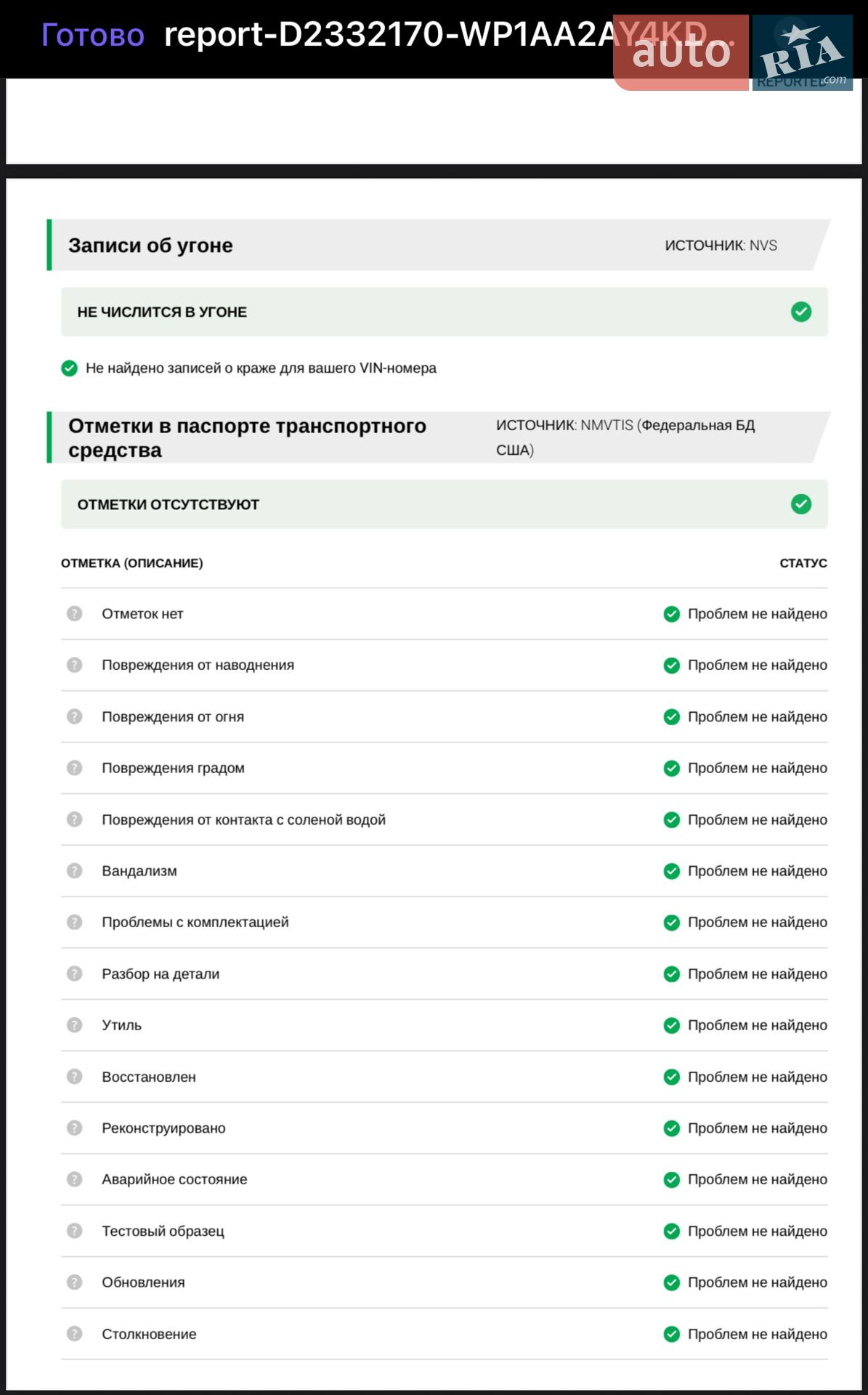This screenshot has height=1395, width=868.
Task: Select Отметки в паспорте транспортного средства header
Action: (439, 437)
